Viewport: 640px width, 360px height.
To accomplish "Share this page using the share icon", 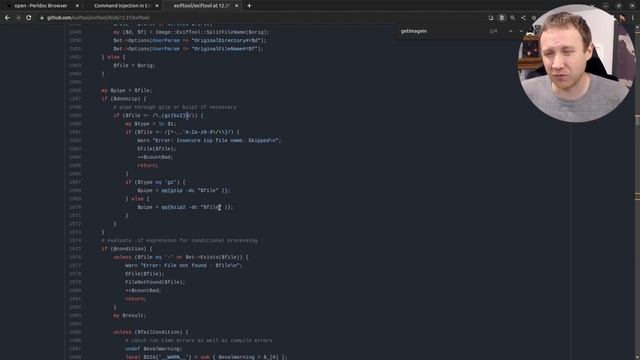I will (523, 18).
